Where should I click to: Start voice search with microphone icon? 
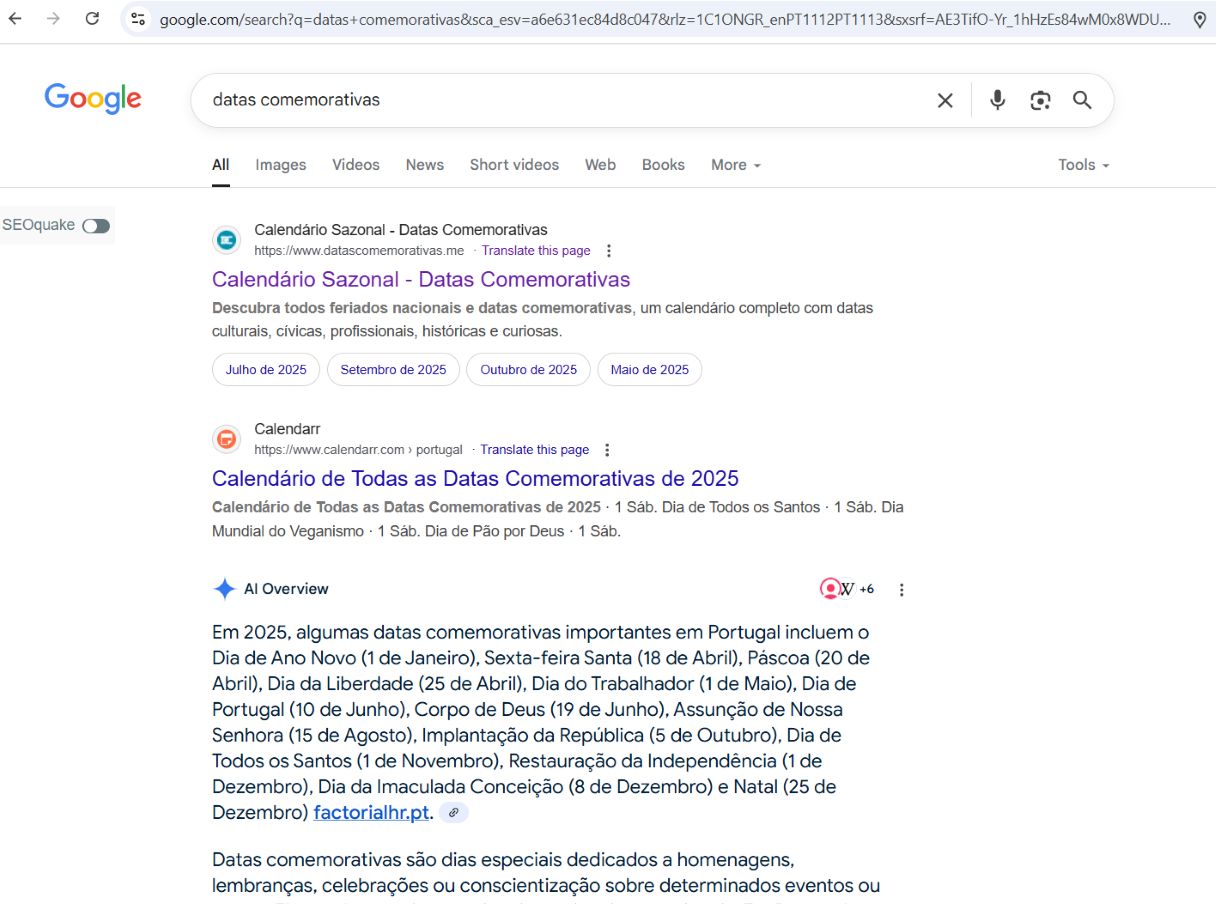[997, 100]
